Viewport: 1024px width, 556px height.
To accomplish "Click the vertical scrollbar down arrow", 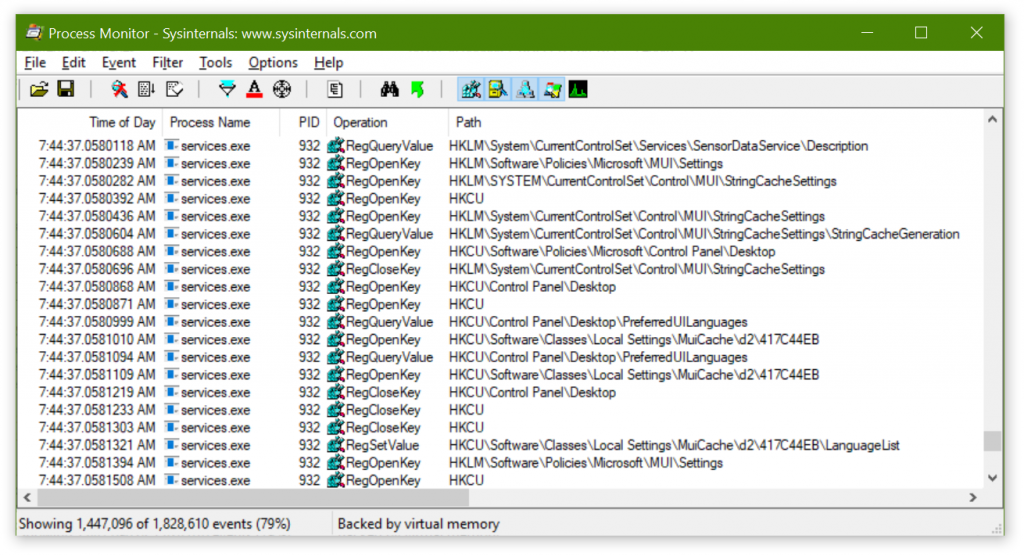I will (x=992, y=478).
